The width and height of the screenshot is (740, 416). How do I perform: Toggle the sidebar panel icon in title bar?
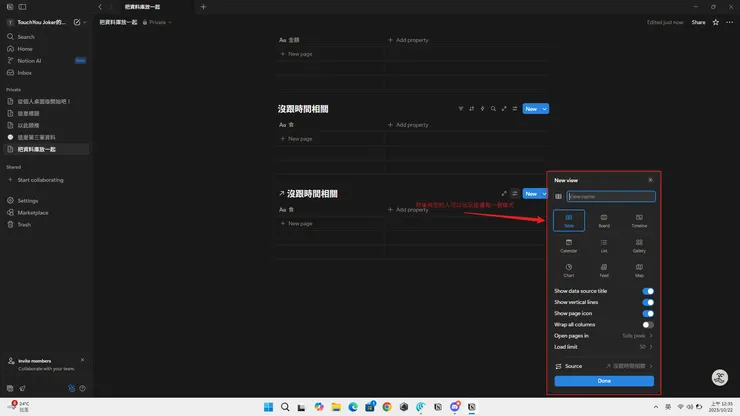[22, 7]
